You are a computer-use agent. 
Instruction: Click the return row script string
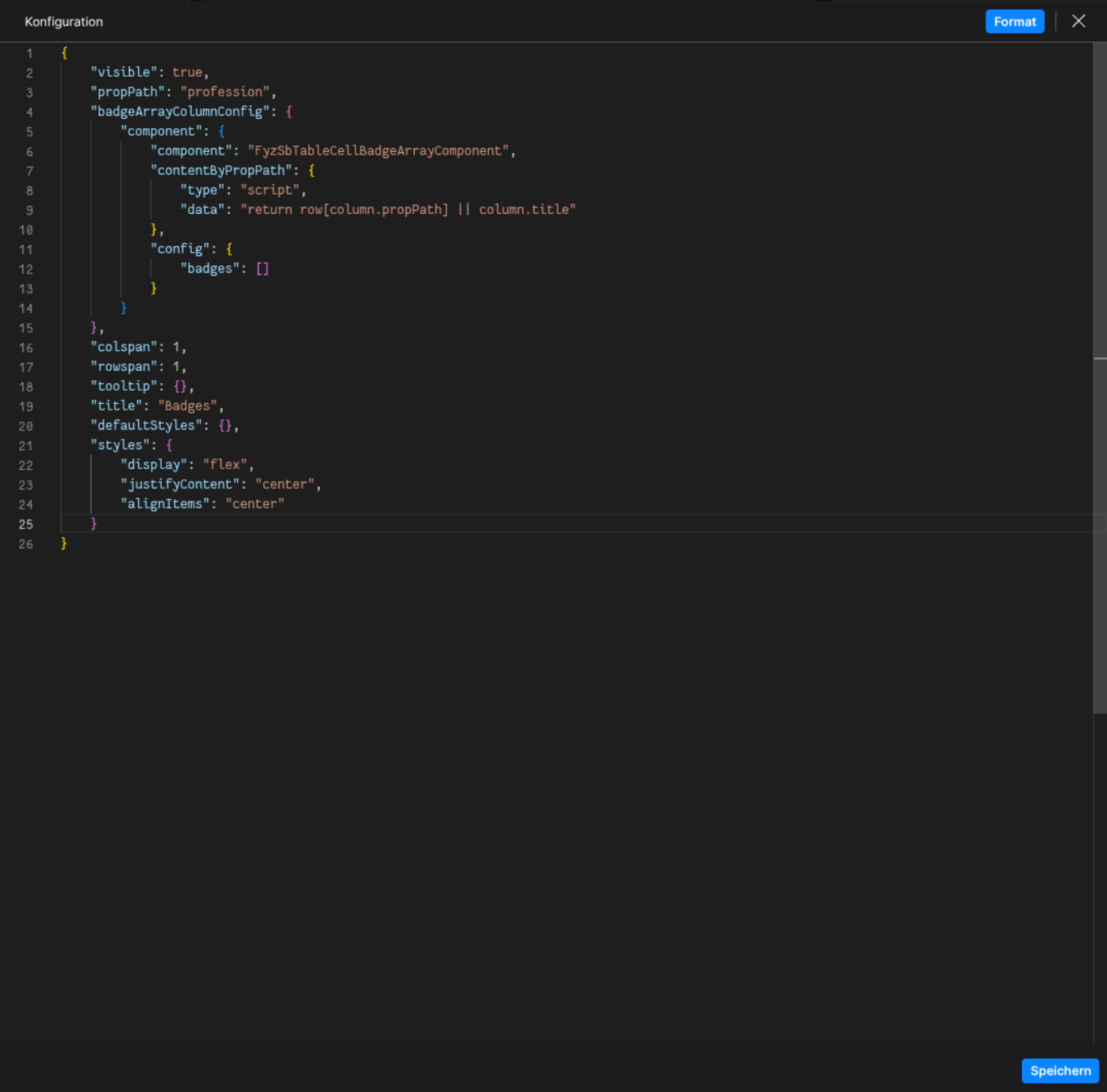[408, 209]
